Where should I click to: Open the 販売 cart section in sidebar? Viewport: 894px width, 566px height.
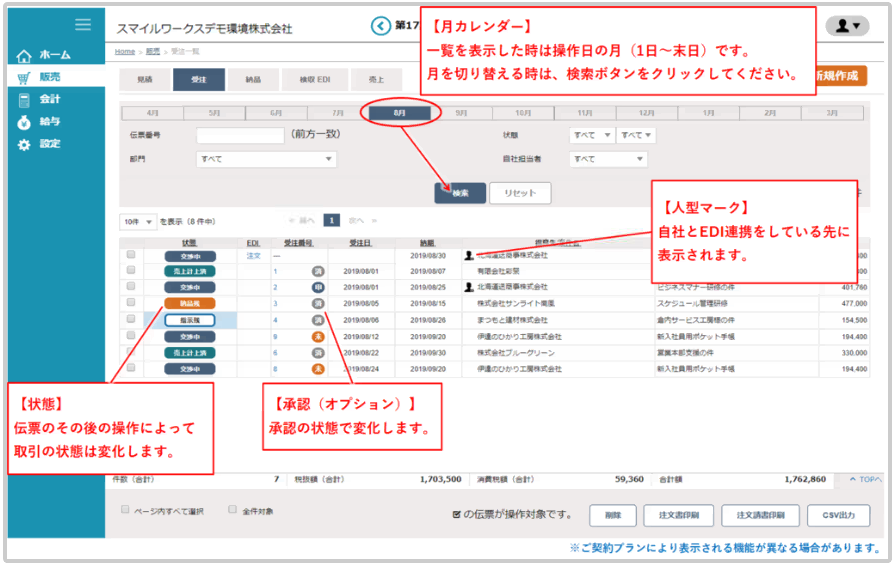pyautogui.click(x=45, y=77)
